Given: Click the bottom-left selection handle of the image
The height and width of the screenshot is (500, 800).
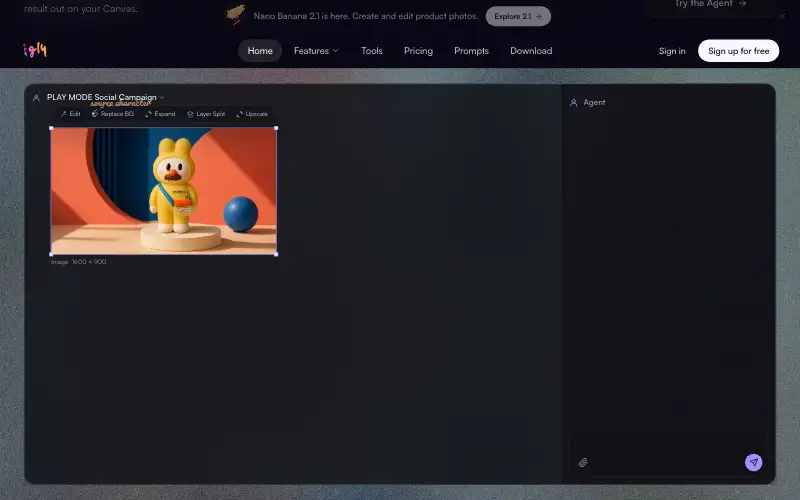Looking at the screenshot, I should click(51, 254).
